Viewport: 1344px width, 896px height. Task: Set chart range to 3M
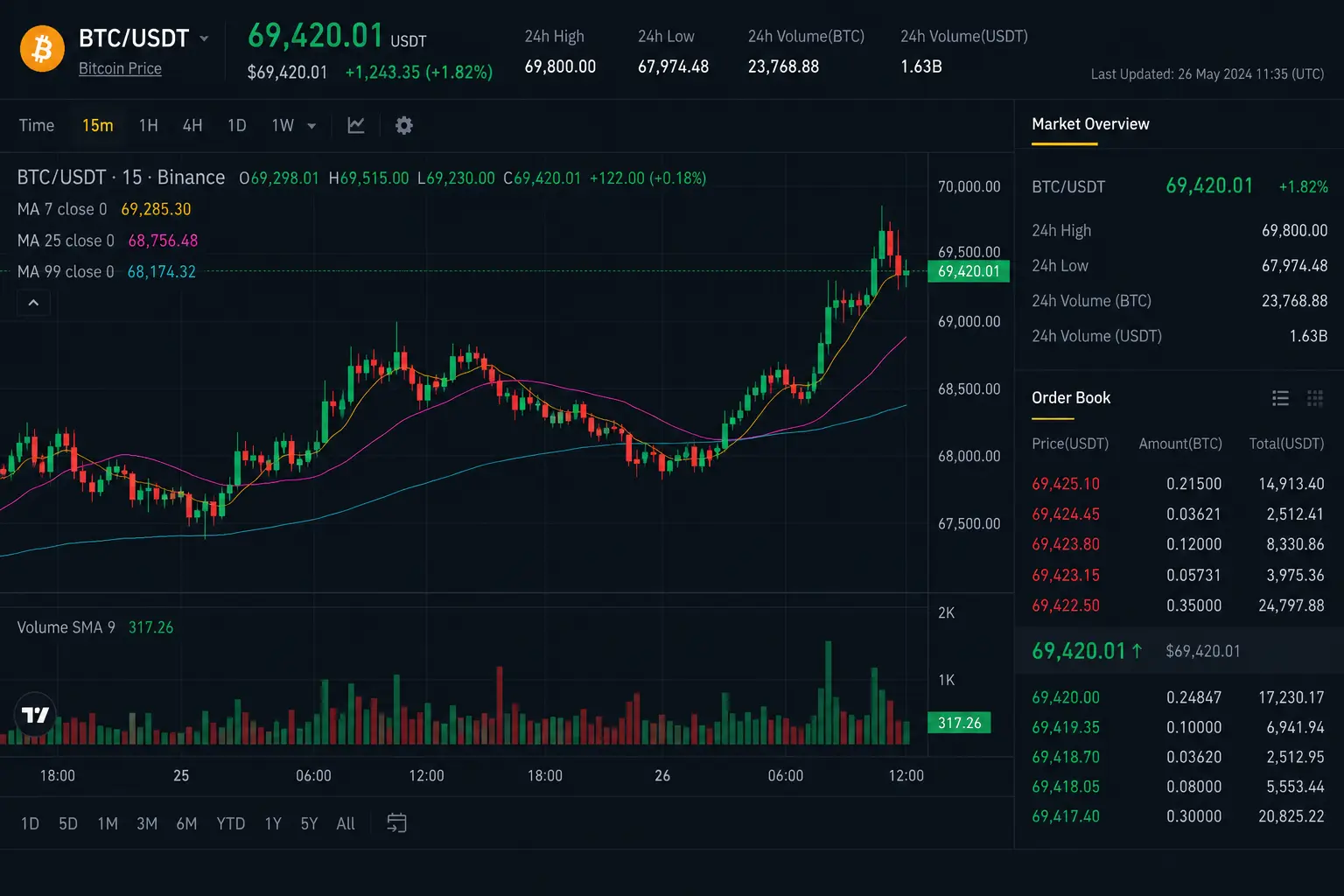147,823
